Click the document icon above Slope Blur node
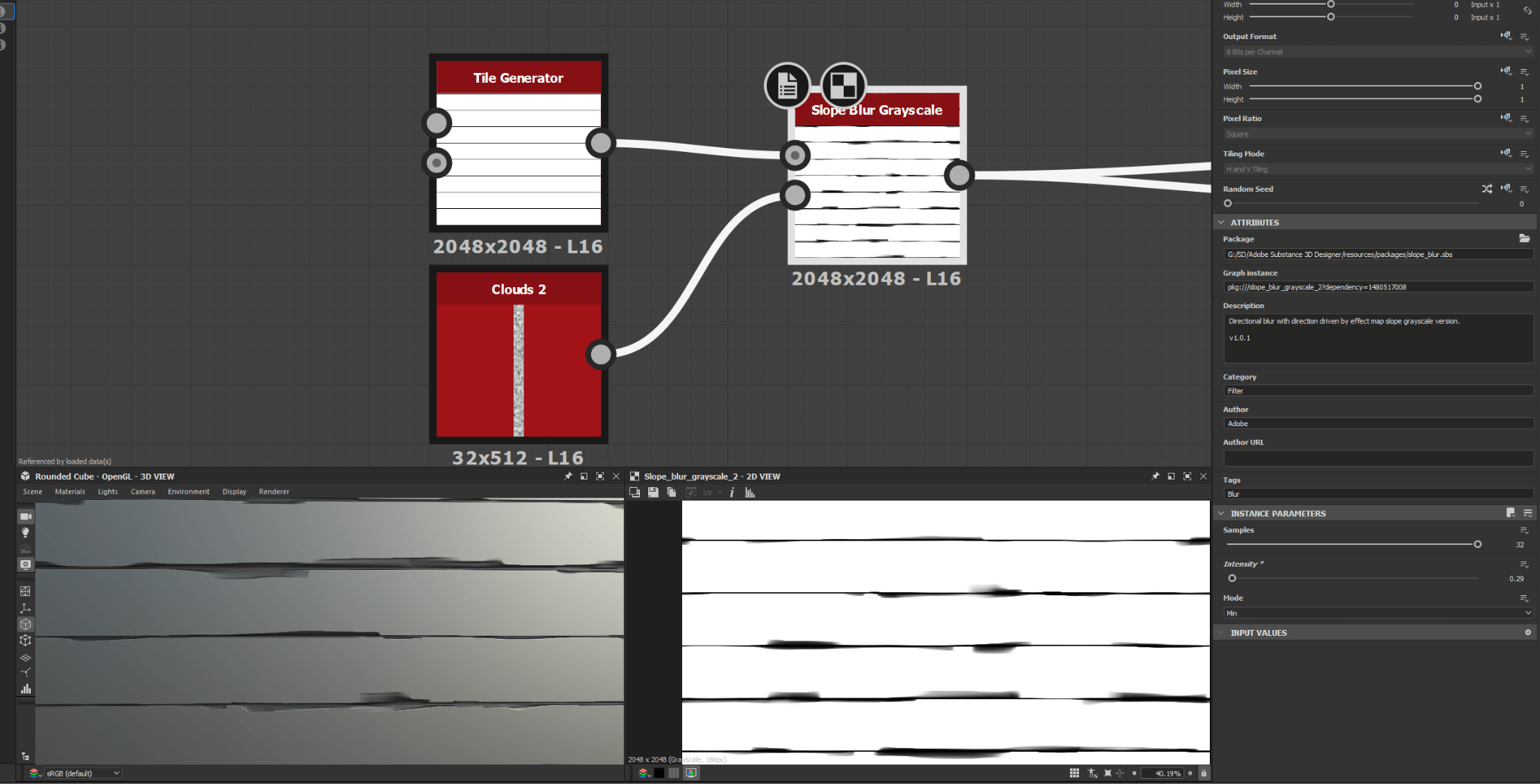 tap(787, 86)
